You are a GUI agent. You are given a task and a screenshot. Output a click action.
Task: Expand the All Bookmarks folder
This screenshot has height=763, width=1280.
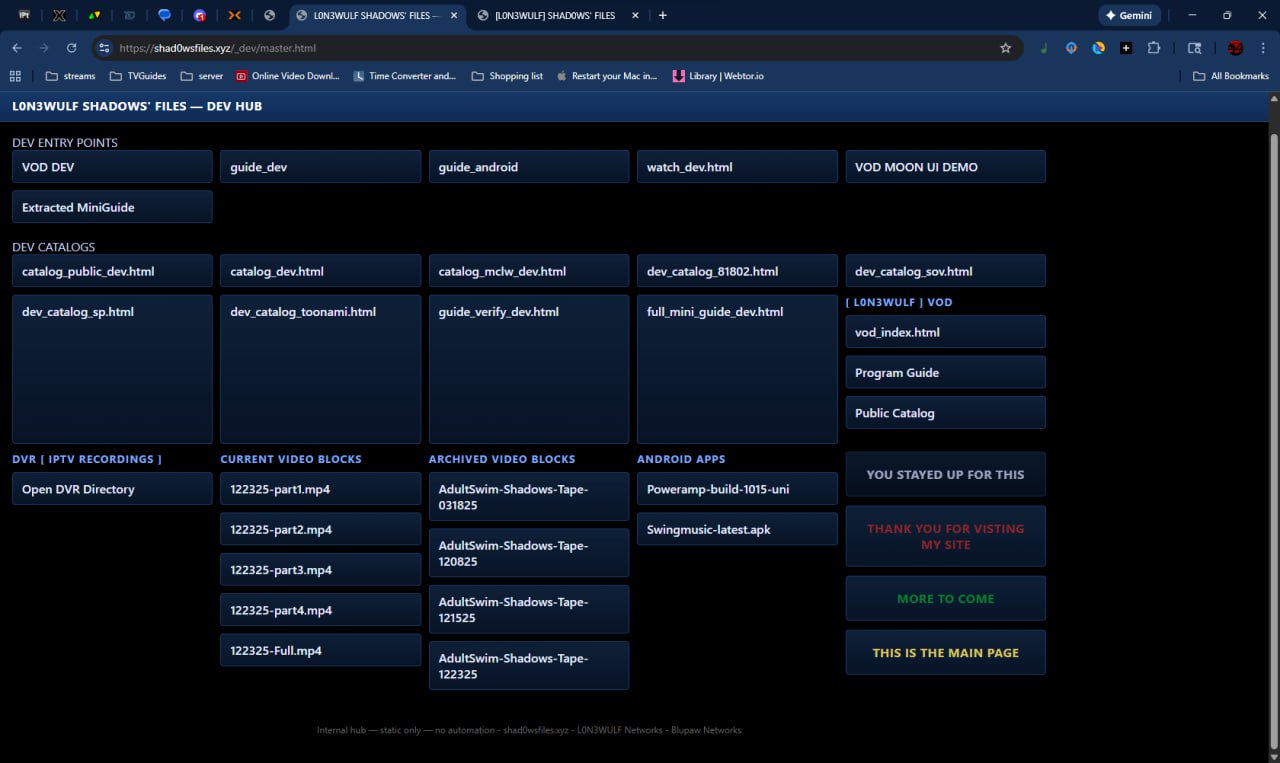click(x=1230, y=76)
